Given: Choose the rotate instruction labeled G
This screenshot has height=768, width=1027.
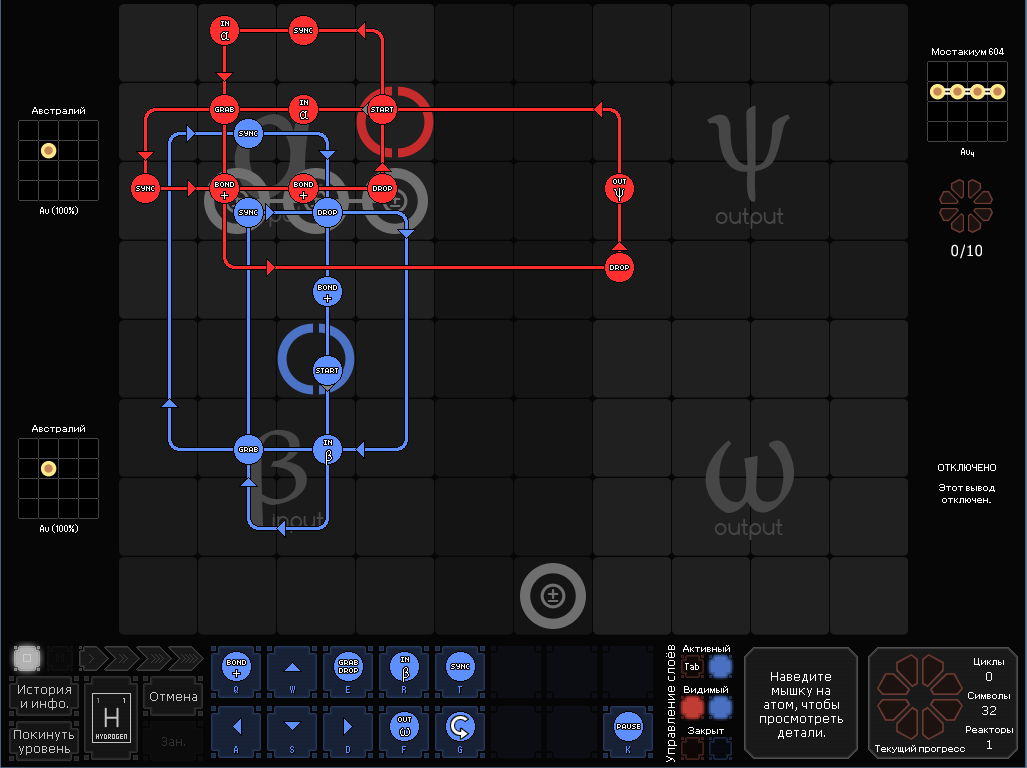Looking at the screenshot, I should tap(460, 731).
